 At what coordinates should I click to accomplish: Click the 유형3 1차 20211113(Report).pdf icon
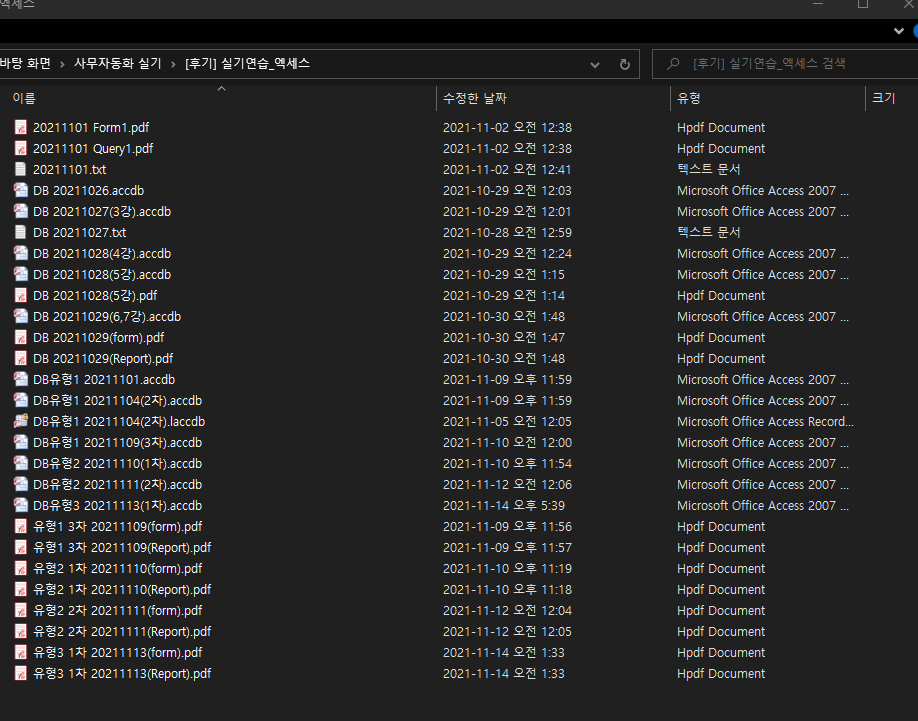coord(20,674)
